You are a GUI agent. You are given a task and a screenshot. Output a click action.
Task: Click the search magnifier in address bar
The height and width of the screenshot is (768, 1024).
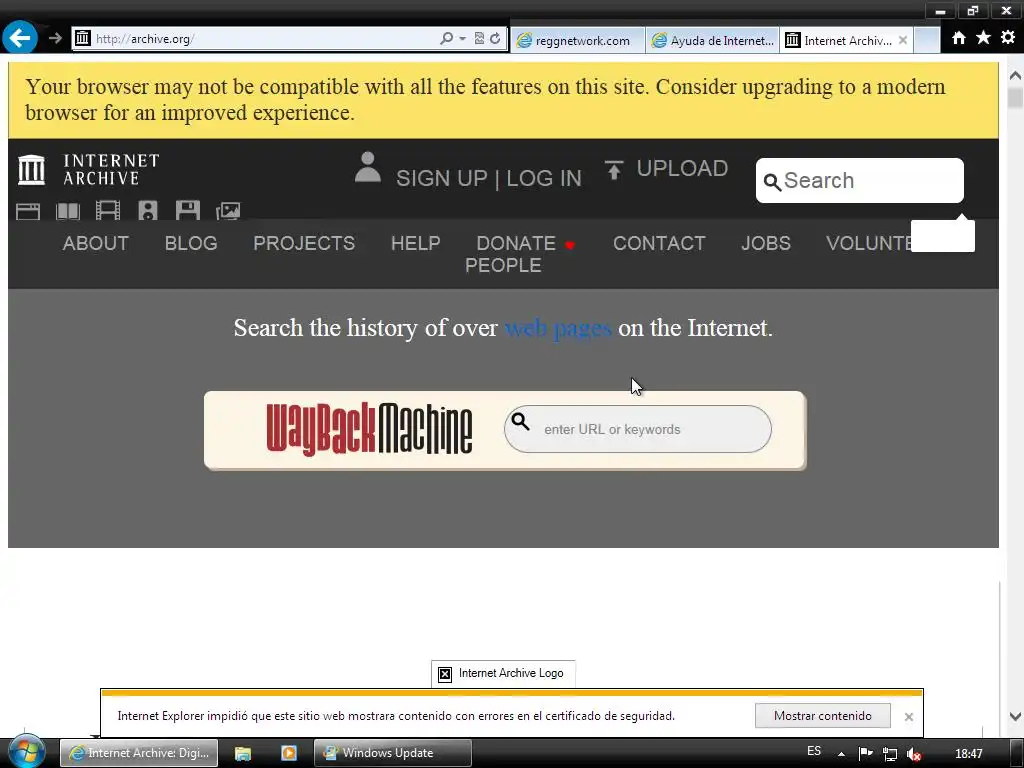pos(446,39)
